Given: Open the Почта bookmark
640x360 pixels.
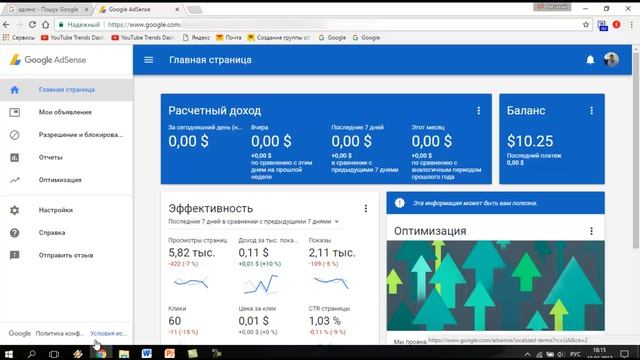Looking at the screenshot, I should coord(229,38).
